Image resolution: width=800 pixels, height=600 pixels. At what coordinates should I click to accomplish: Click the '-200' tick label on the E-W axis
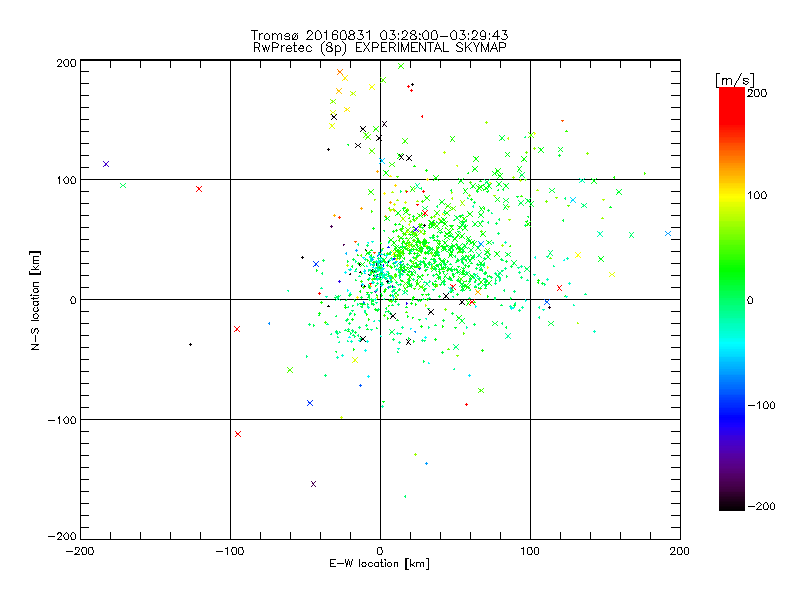80,551
